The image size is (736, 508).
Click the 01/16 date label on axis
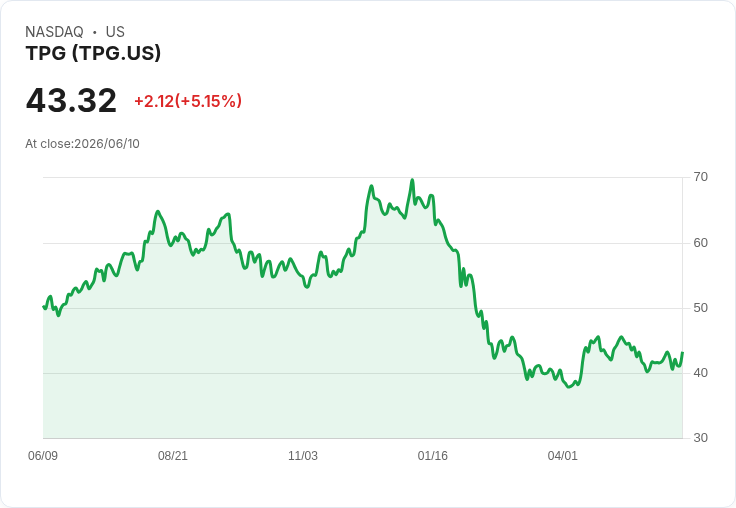(433, 456)
